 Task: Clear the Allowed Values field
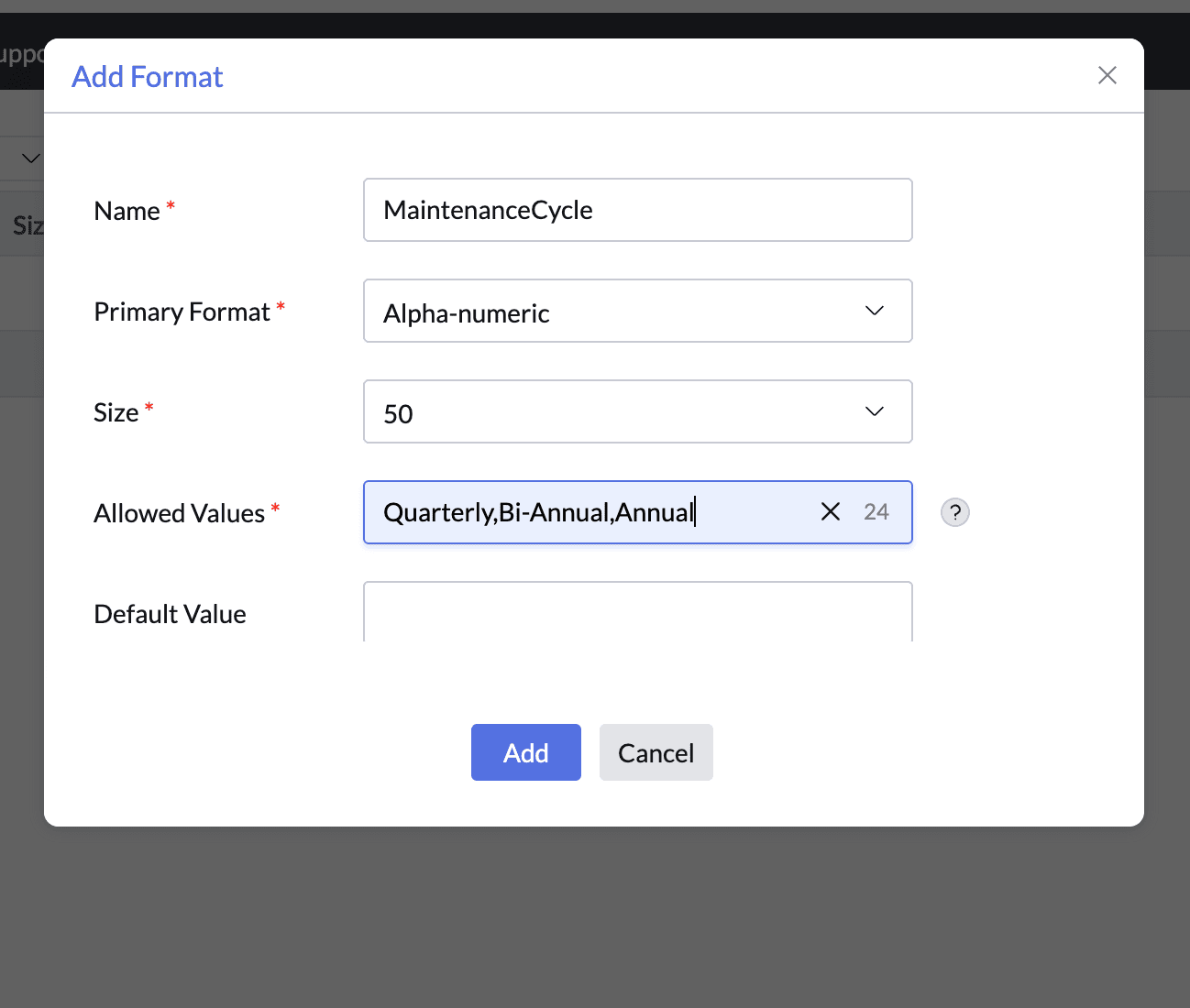(830, 511)
